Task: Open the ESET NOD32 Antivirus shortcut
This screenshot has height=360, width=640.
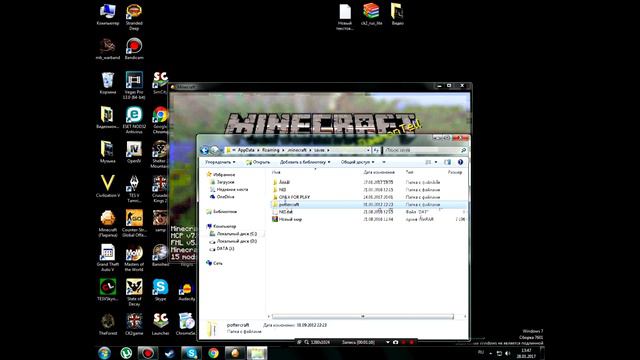Action: 134,120
